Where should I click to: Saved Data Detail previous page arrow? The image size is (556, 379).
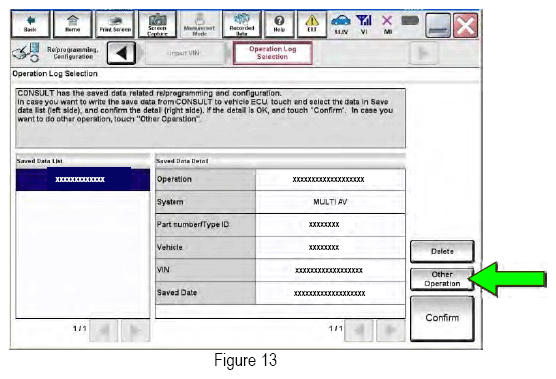click(x=359, y=330)
